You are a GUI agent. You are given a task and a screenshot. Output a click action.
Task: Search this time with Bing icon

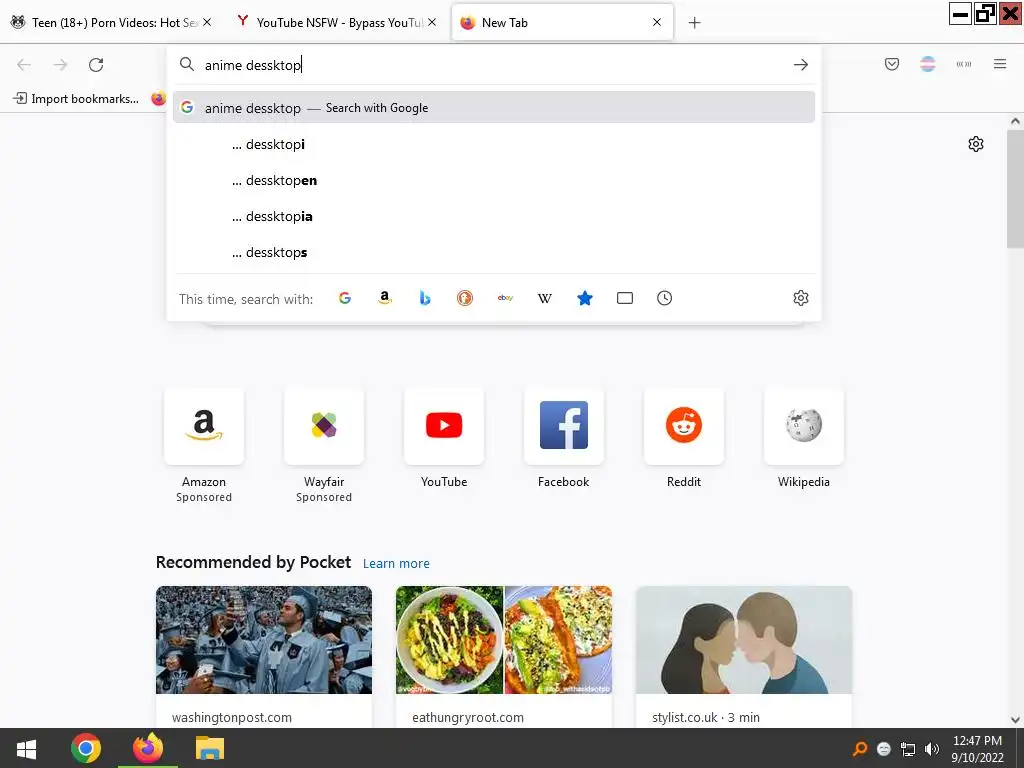(424, 298)
